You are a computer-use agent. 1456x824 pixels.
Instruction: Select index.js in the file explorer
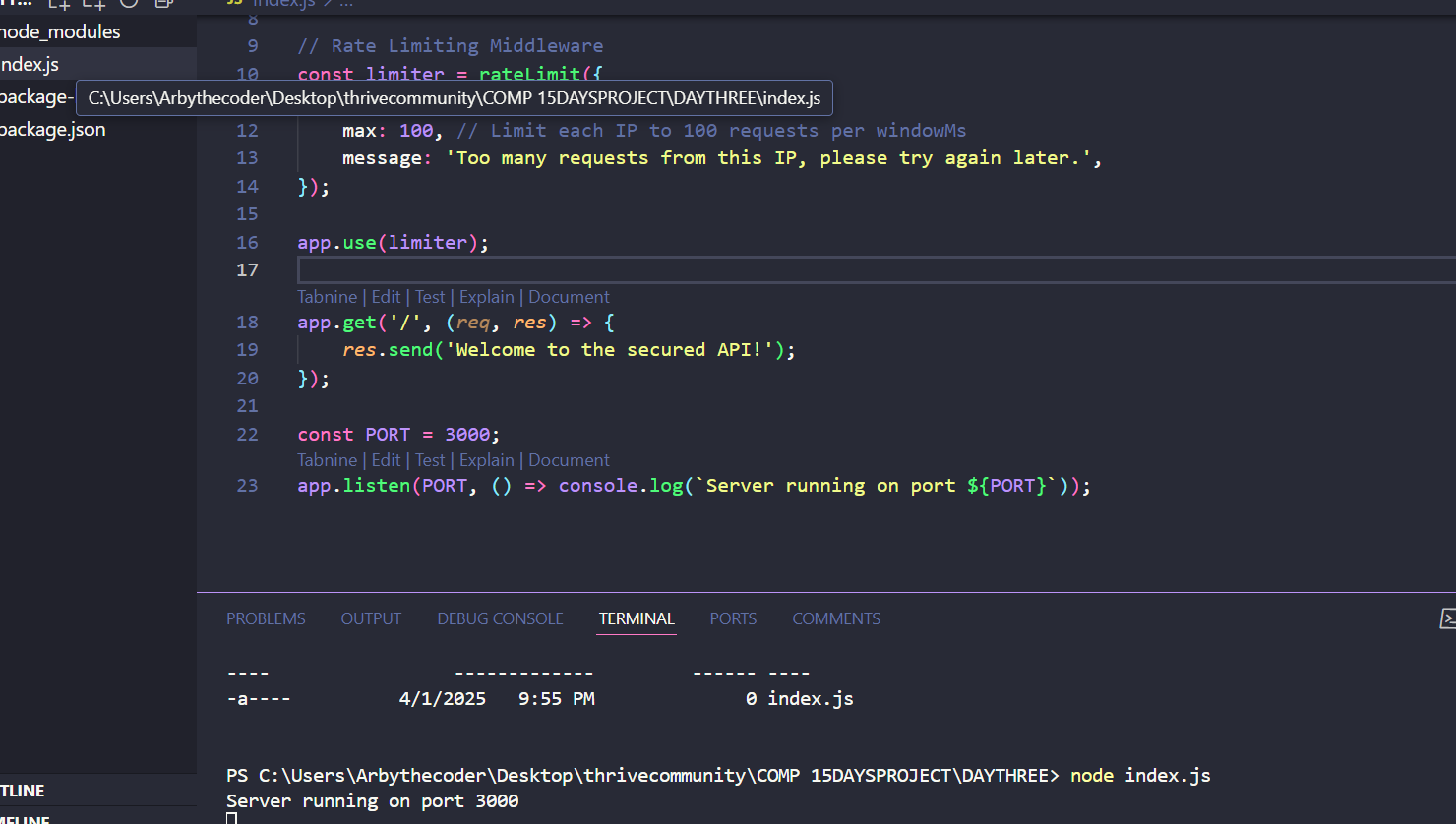pyautogui.click(x=98, y=64)
